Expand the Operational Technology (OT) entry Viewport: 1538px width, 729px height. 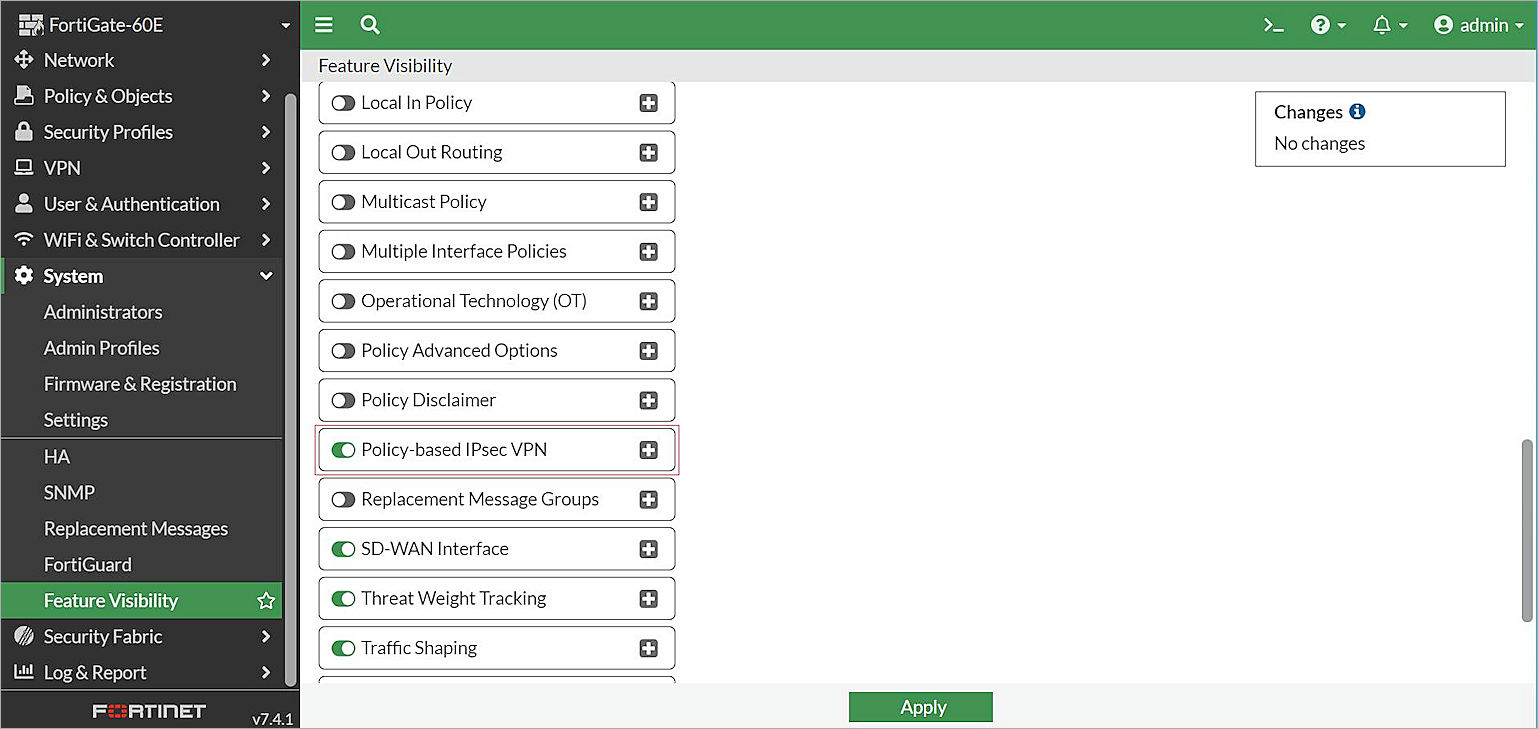(x=648, y=300)
